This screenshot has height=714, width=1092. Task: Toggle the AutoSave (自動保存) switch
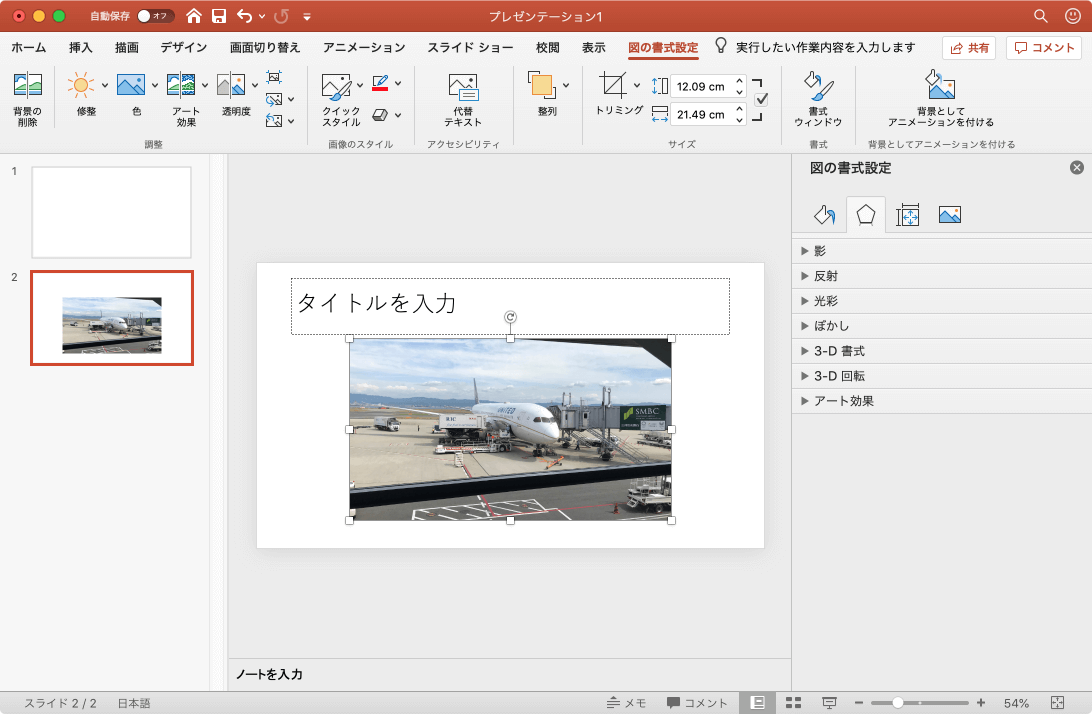[x=154, y=16]
